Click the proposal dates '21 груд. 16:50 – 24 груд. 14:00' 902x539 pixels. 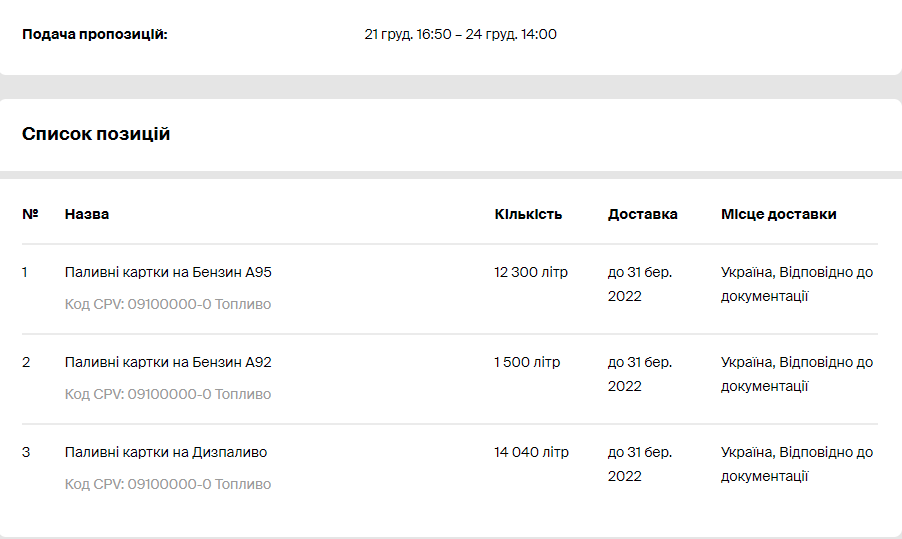(x=460, y=34)
